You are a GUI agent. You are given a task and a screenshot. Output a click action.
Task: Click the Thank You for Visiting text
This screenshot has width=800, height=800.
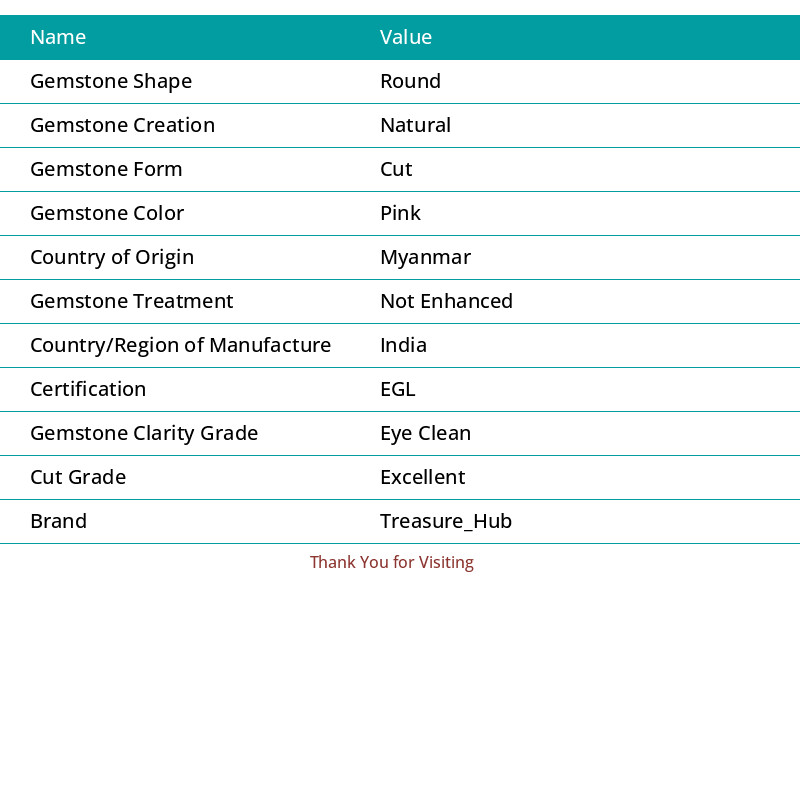392,562
